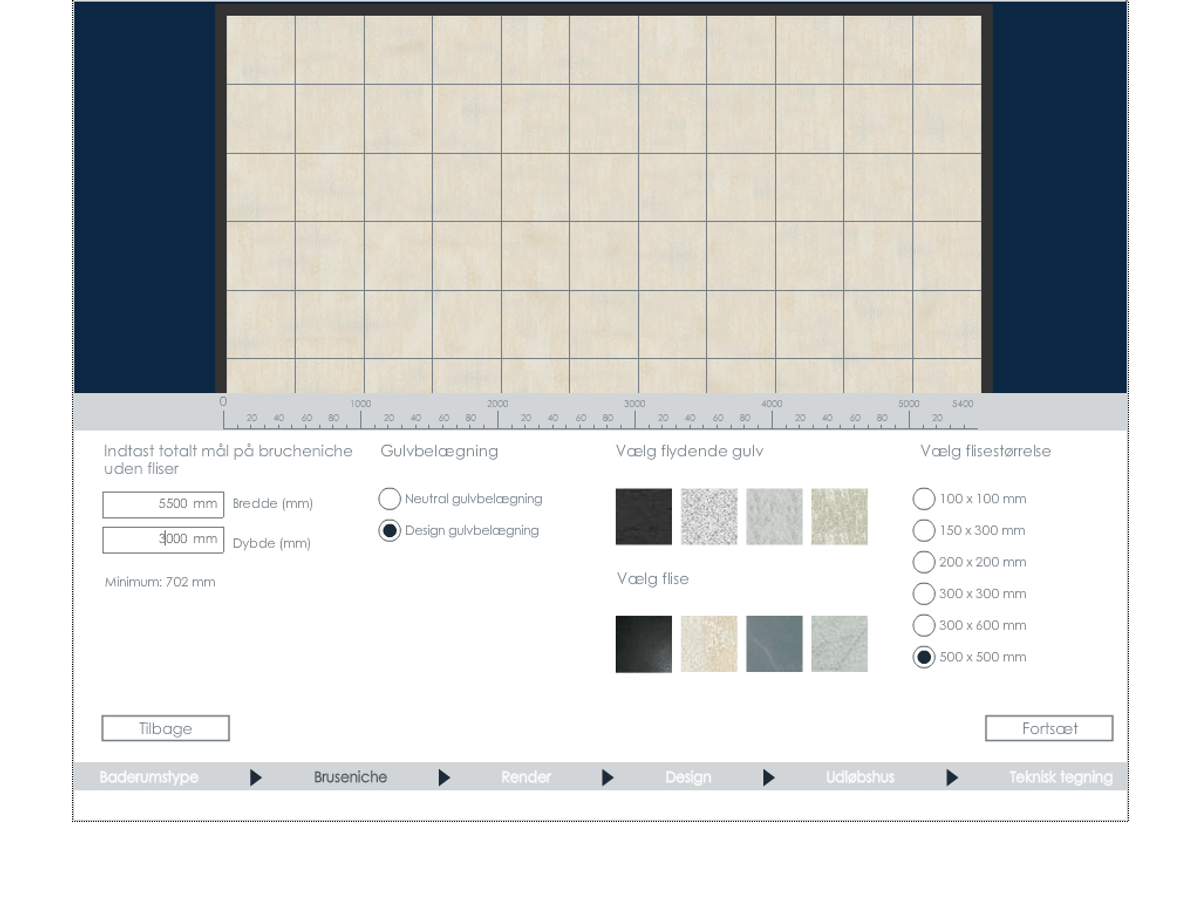Go to the Render step
This screenshot has height=900, width=1200.
(x=526, y=777)
